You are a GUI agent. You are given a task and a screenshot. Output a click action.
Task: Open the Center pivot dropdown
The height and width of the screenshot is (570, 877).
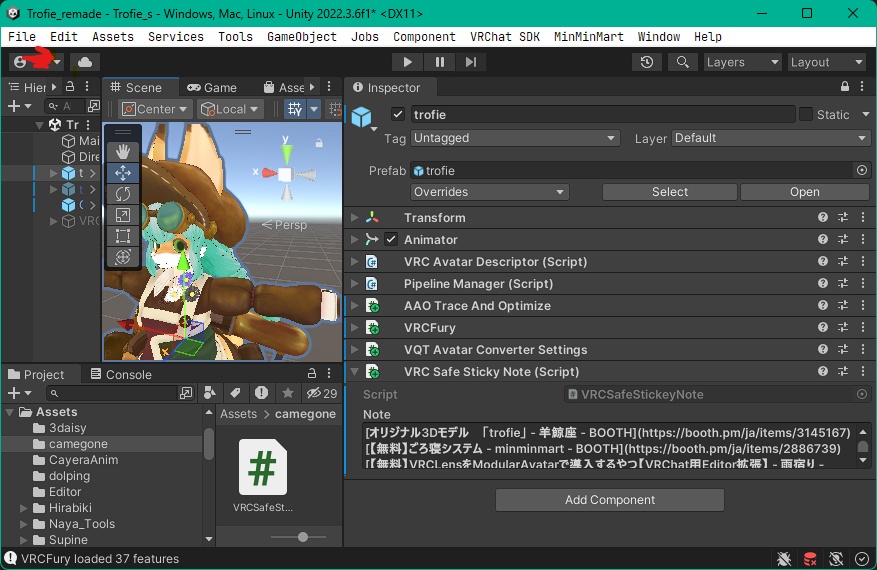click(155, 109)
